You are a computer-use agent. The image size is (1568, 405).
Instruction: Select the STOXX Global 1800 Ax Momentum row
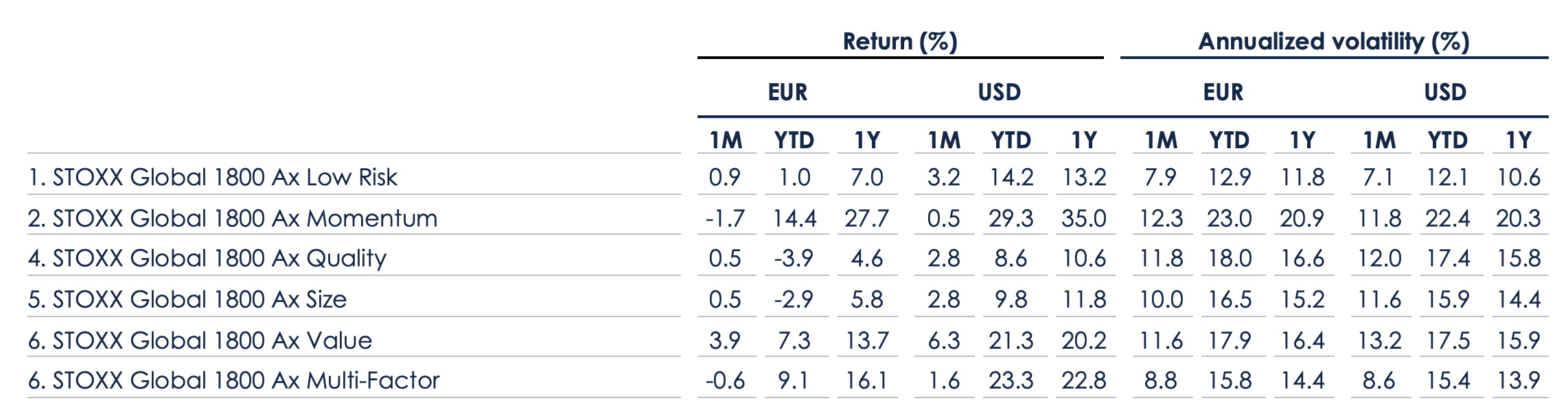point(233,218)
